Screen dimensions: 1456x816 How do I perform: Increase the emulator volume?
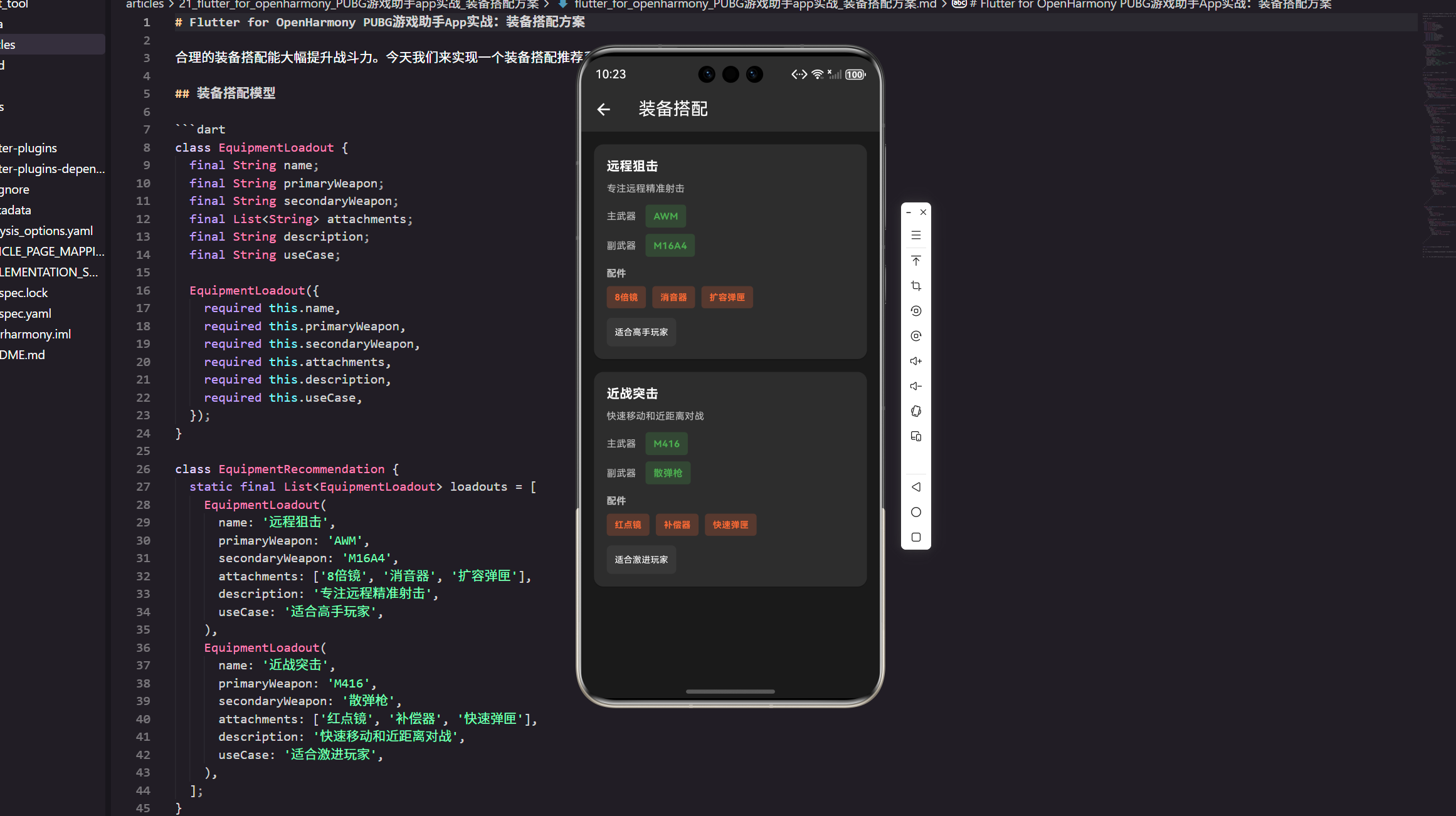915,361
